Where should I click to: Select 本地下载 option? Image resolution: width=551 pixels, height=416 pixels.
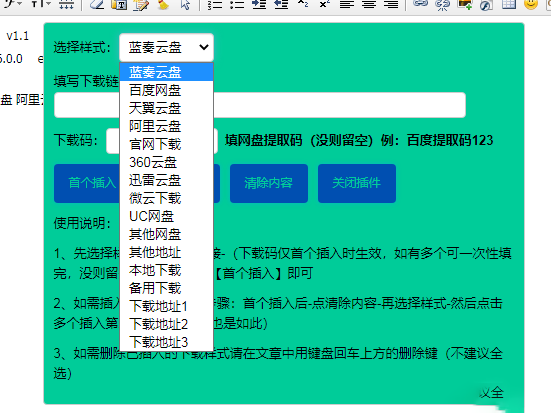[x=166, y=270]
